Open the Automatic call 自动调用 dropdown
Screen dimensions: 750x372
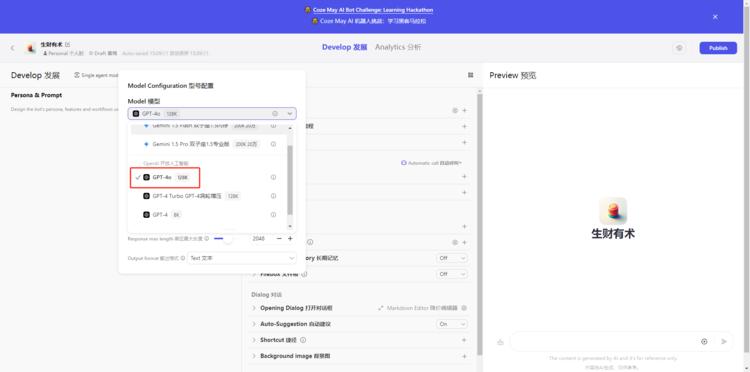pos(431,163)
